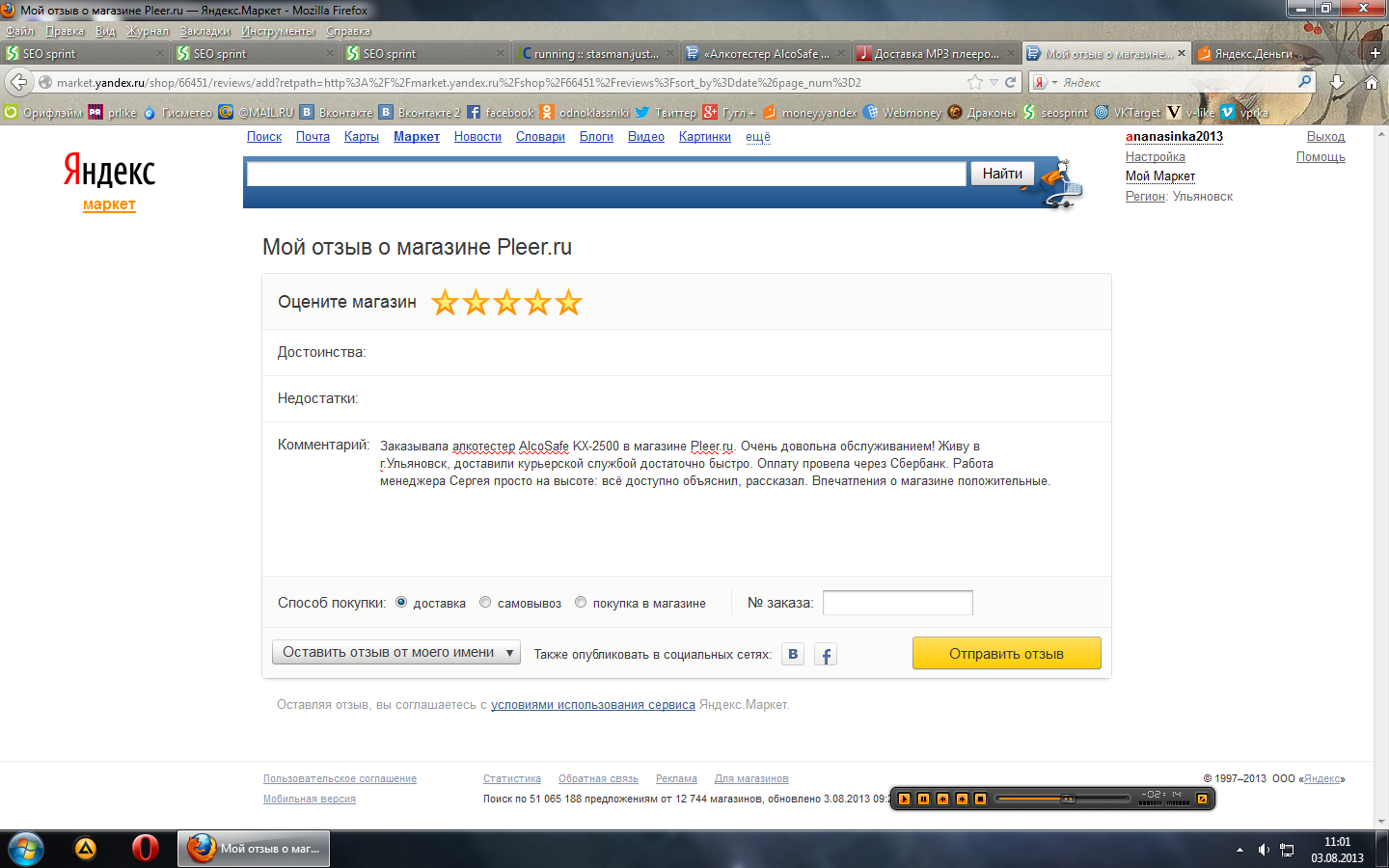Image resolution: width=1389 pixels, height=868 pixels.
Task: Share the review to Facebook icon
Action: pyautogui.click(x=826, y=655)
